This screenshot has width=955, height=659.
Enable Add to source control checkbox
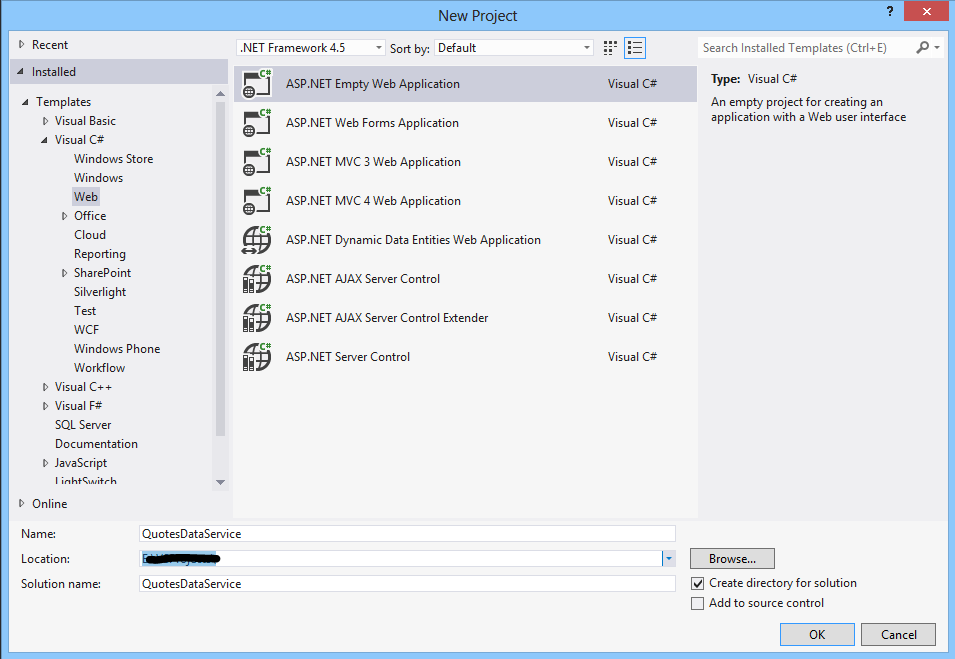(697, 604)
